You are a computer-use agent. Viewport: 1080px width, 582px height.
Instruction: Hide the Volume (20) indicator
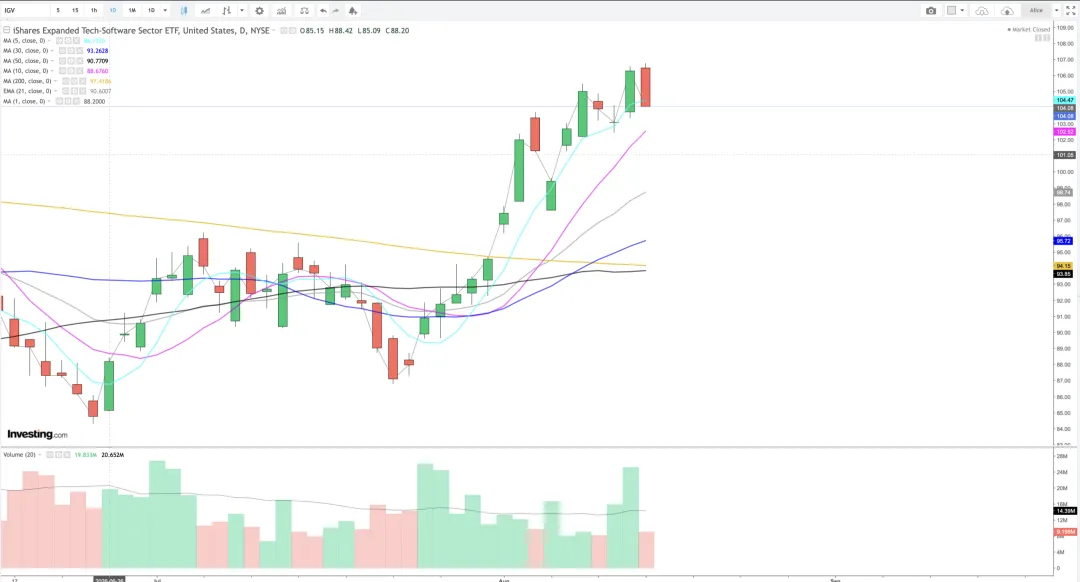50,455
